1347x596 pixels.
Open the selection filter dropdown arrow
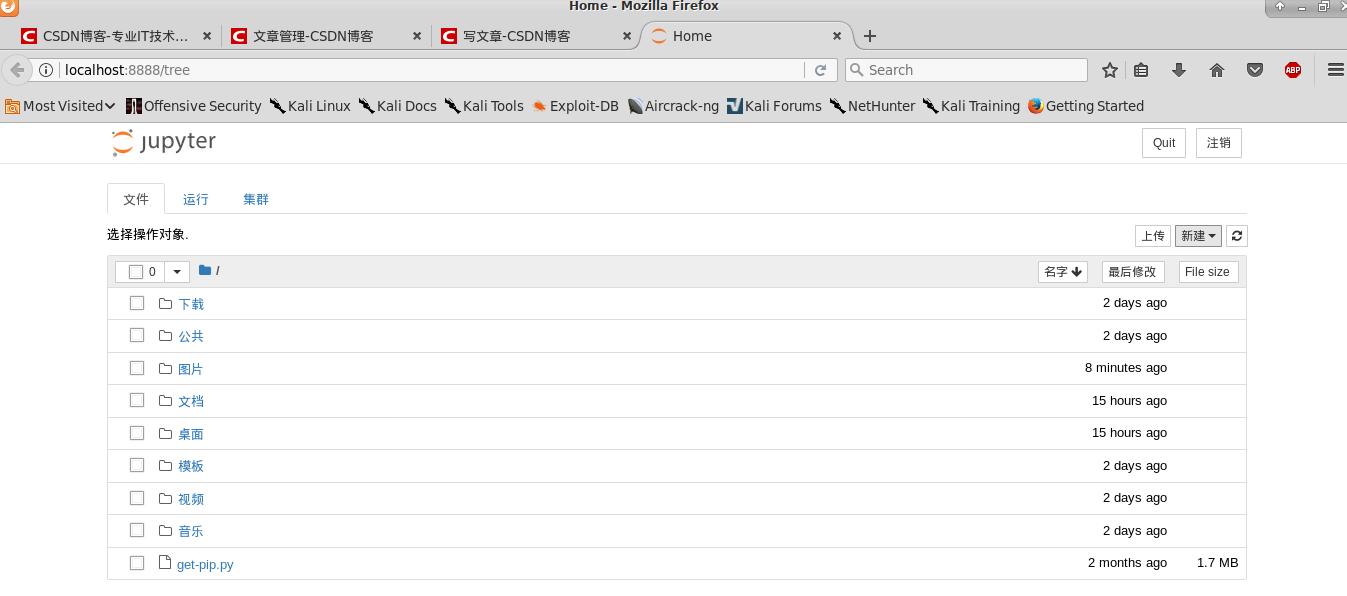tap(176, 271)
